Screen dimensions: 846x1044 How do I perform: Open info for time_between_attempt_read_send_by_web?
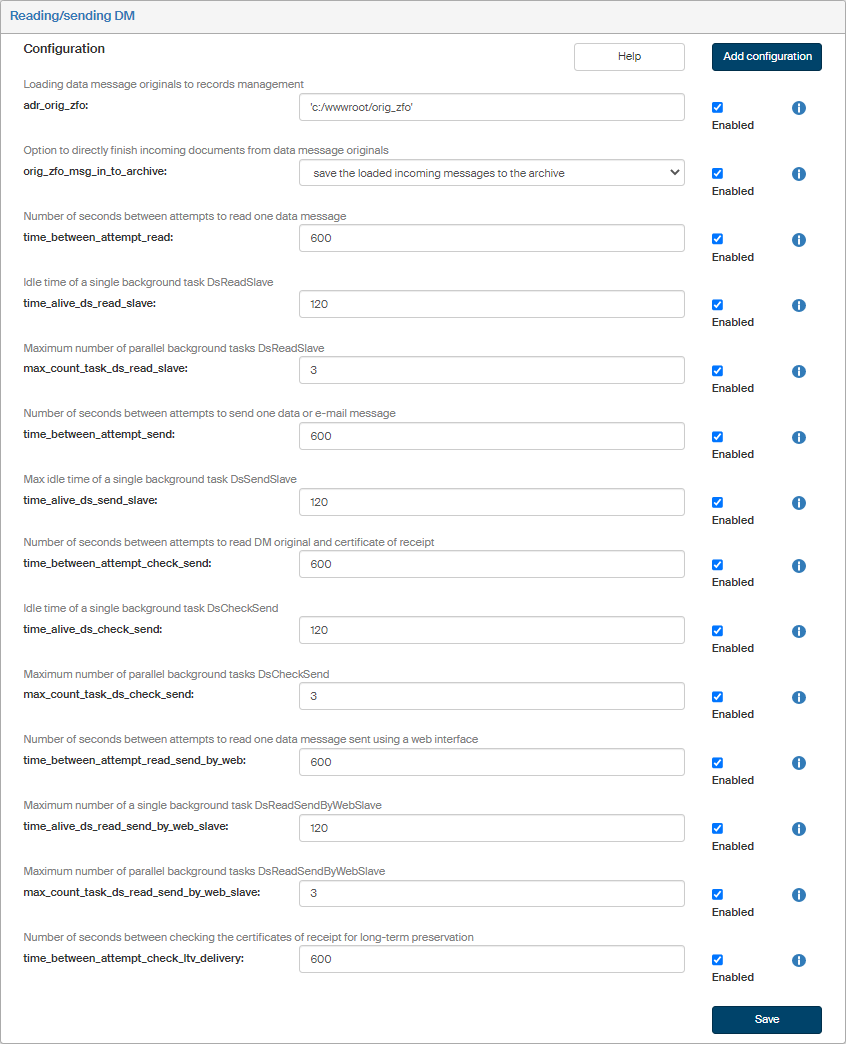coord(799,763)
